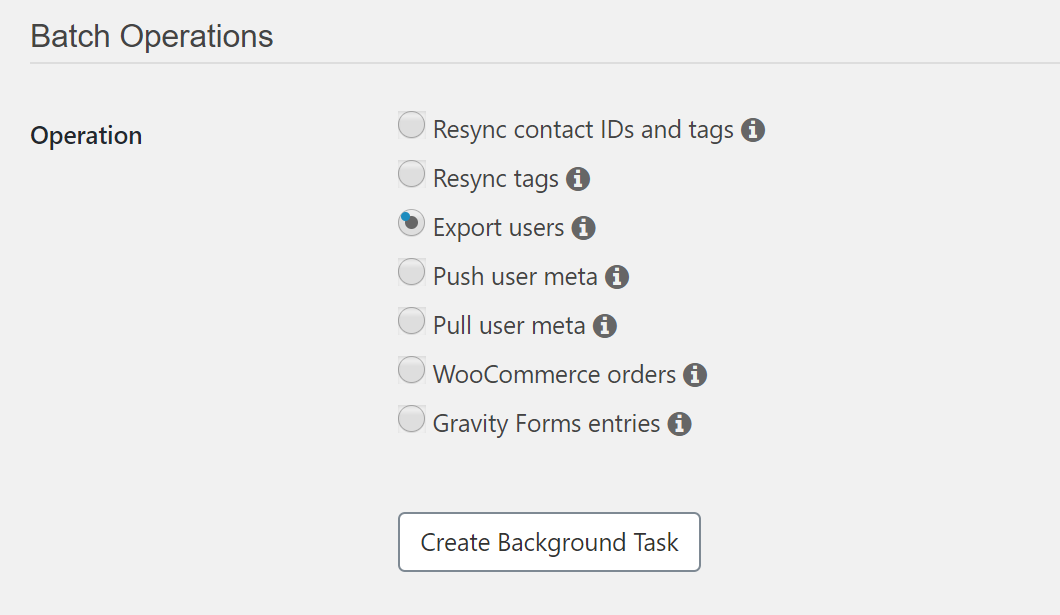This screenshot has width=1060, height=615.
Task: Click the WooCommerce orders label text
Action: pos(554,375)
